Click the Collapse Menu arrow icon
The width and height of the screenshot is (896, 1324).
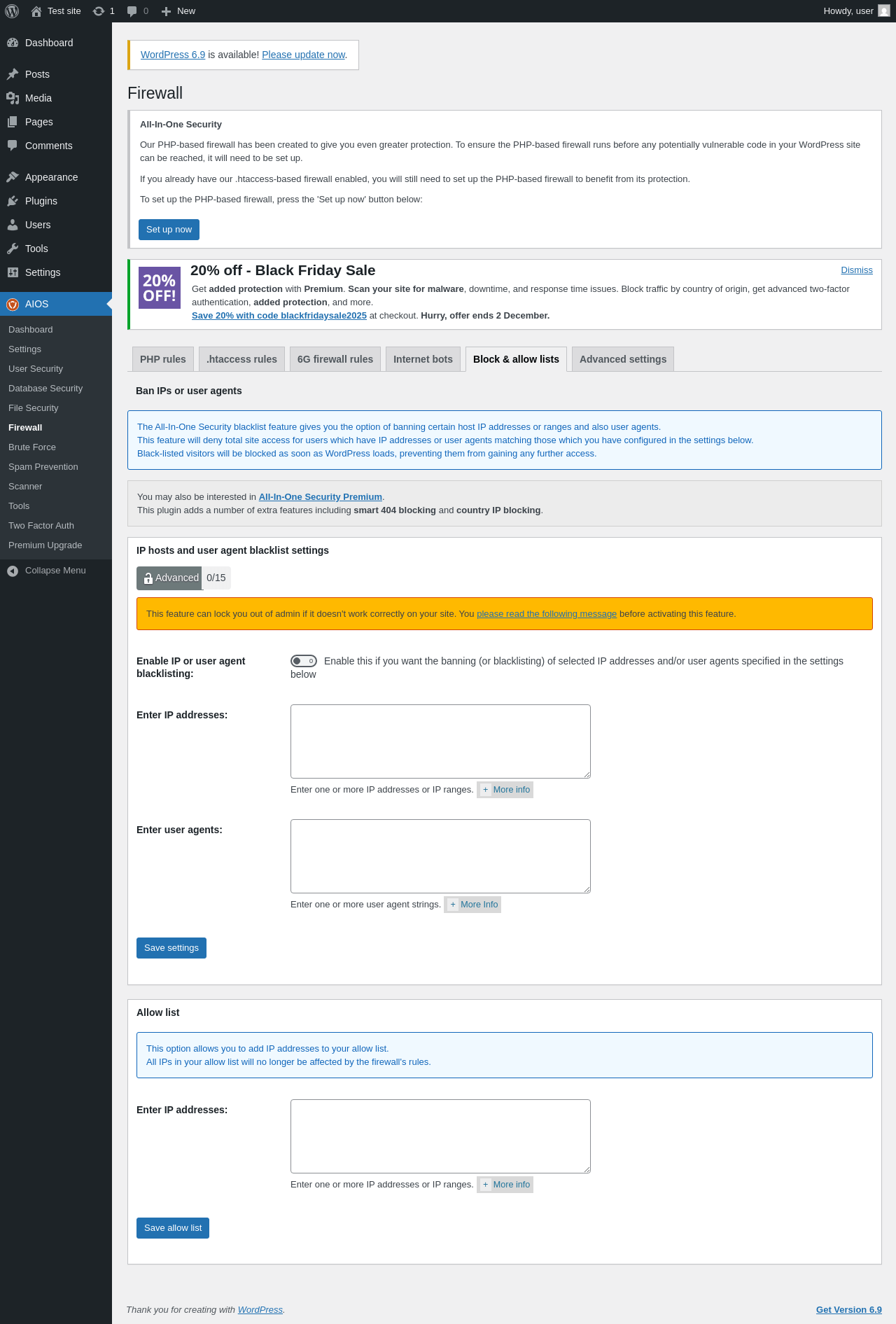tap(13, 571)
